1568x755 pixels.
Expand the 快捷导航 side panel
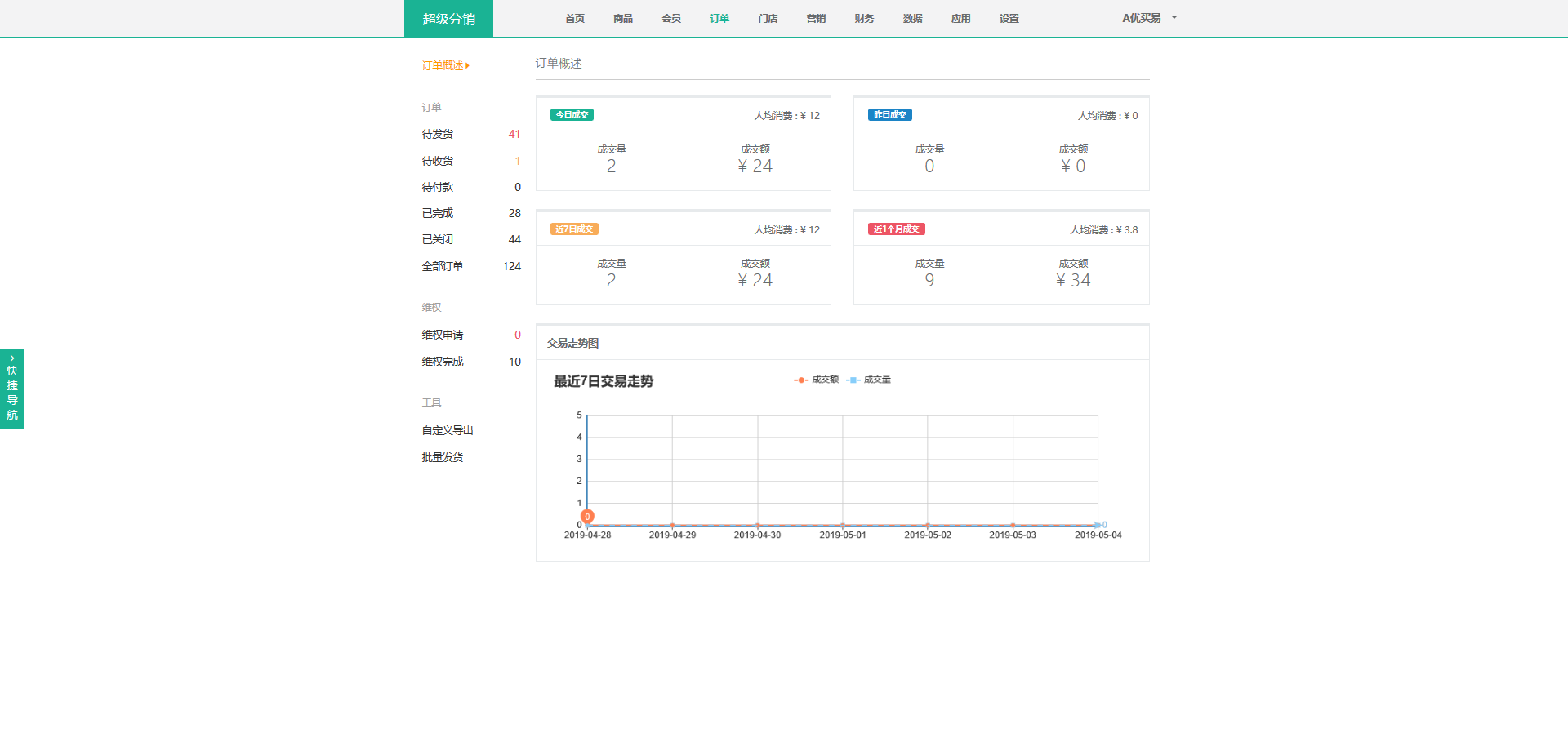coord(12,389)
